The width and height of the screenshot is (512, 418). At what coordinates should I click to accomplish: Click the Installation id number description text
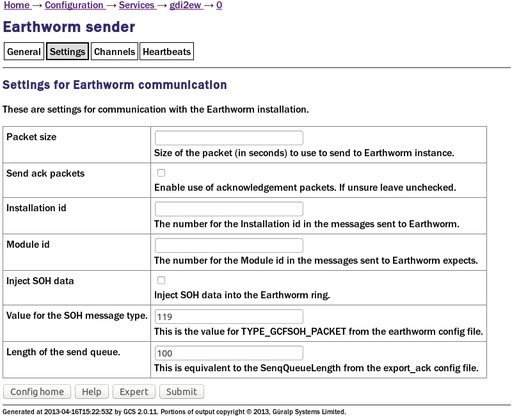point(307,224)
